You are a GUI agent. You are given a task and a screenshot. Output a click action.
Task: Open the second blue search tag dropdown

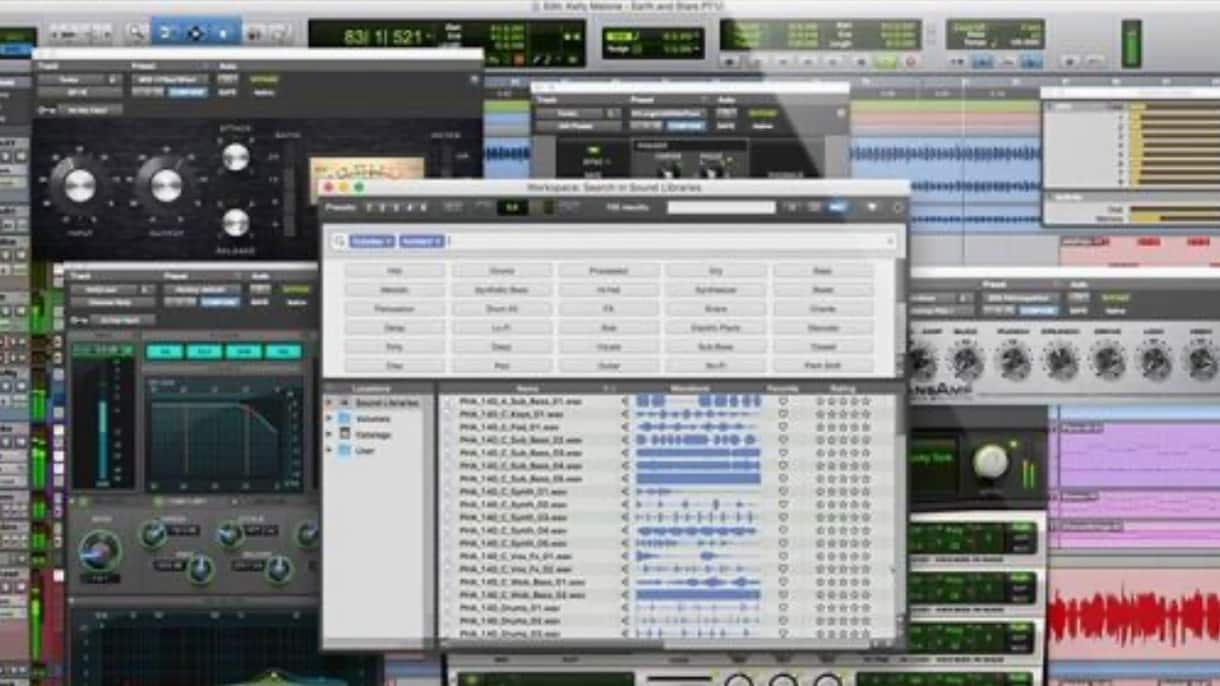tap(422, 241)
